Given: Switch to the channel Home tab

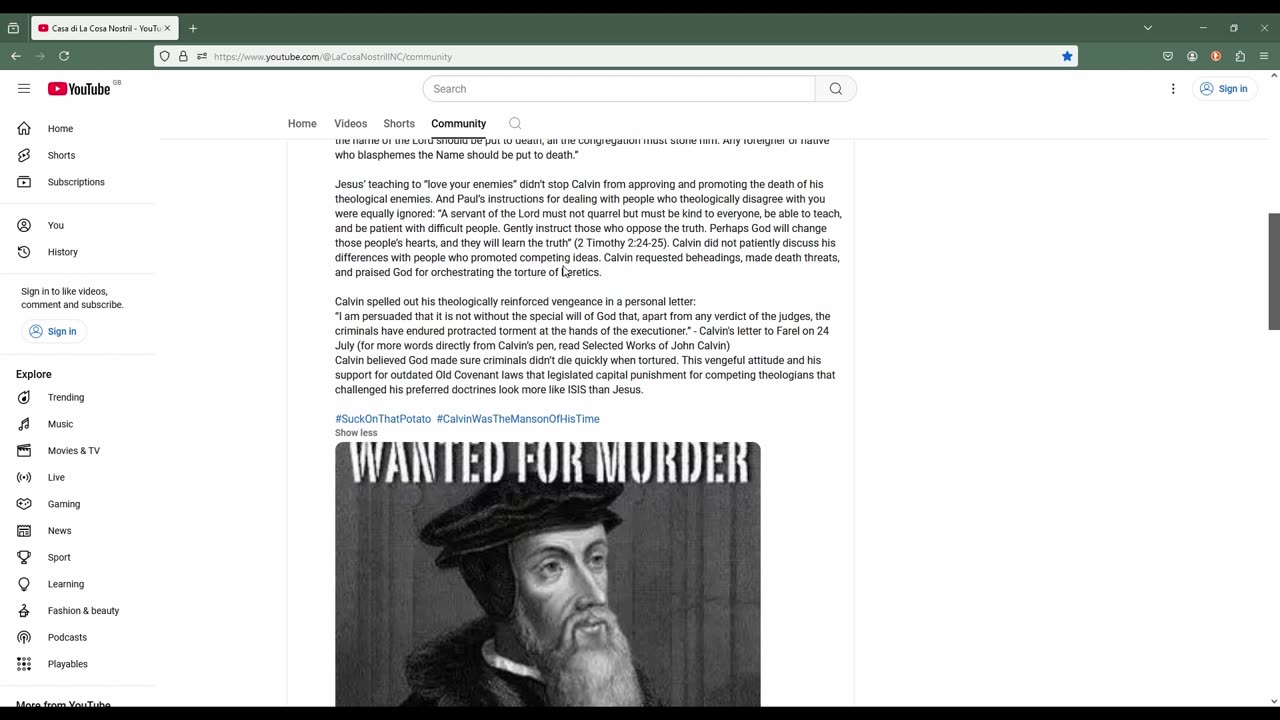Looking at the screenshot, I should (x=302, y=123).
